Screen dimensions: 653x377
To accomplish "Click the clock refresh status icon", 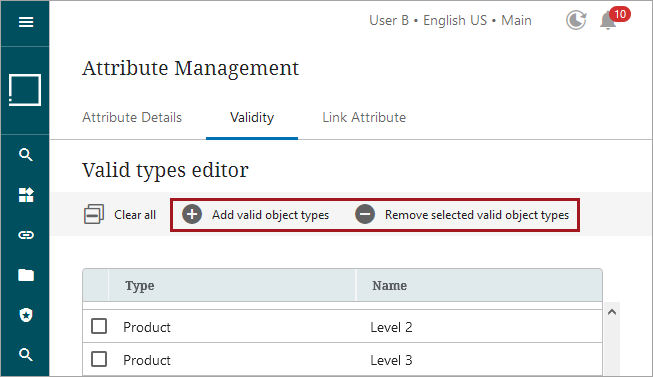I will (576, 20).
